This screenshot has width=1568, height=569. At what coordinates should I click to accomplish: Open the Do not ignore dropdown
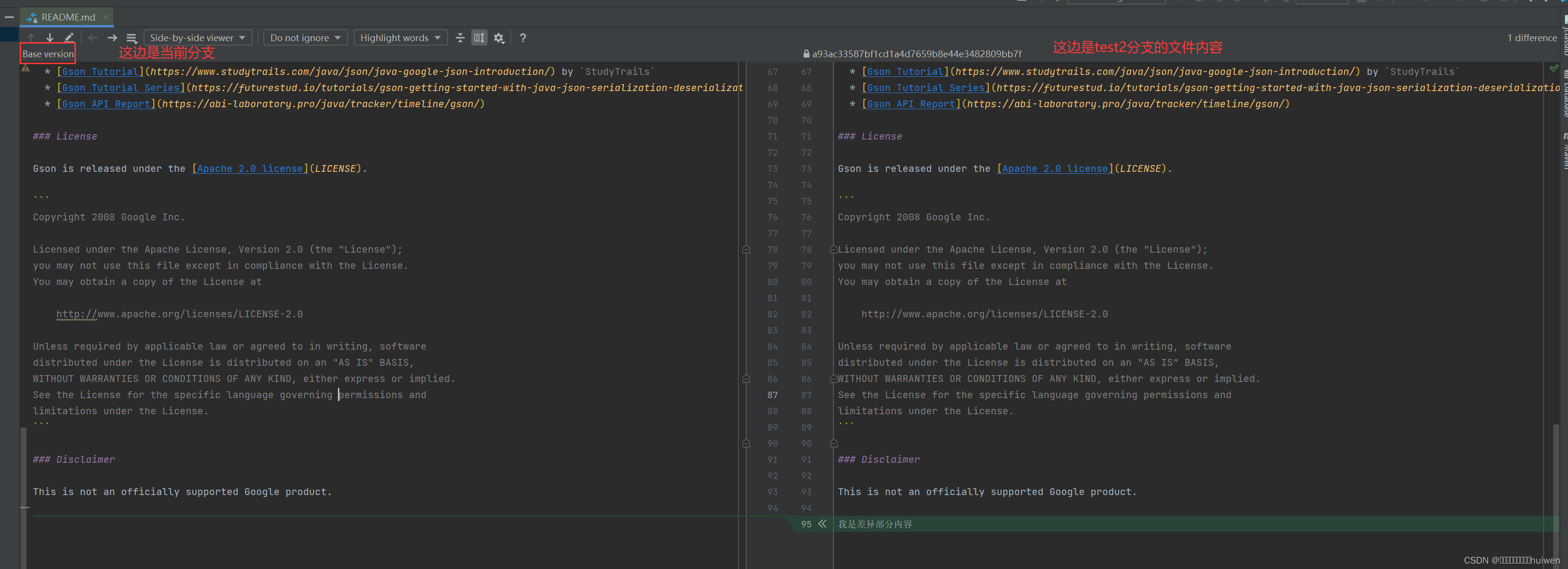point(305,38)
